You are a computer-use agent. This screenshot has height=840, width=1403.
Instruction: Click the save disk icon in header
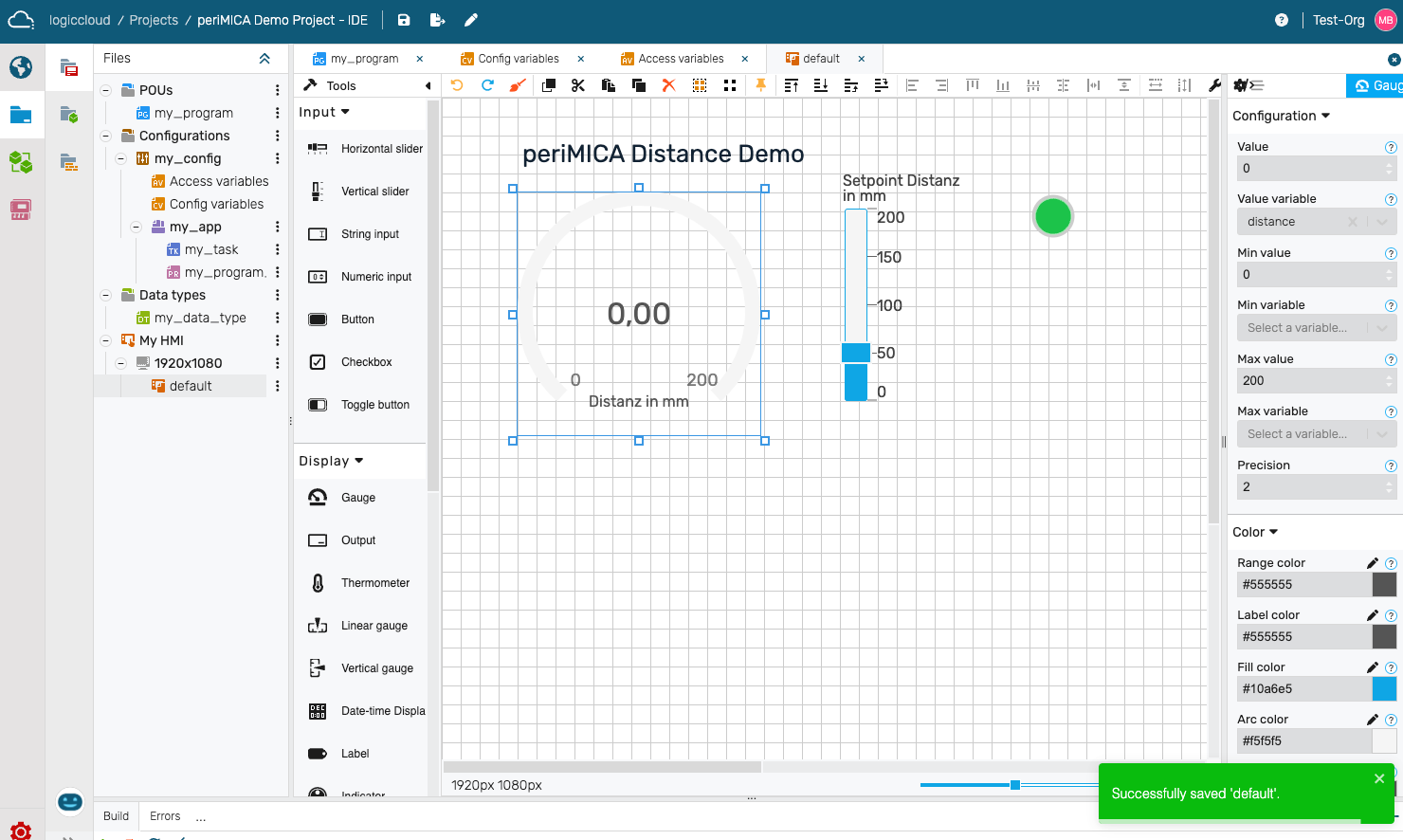click(404, 20)
